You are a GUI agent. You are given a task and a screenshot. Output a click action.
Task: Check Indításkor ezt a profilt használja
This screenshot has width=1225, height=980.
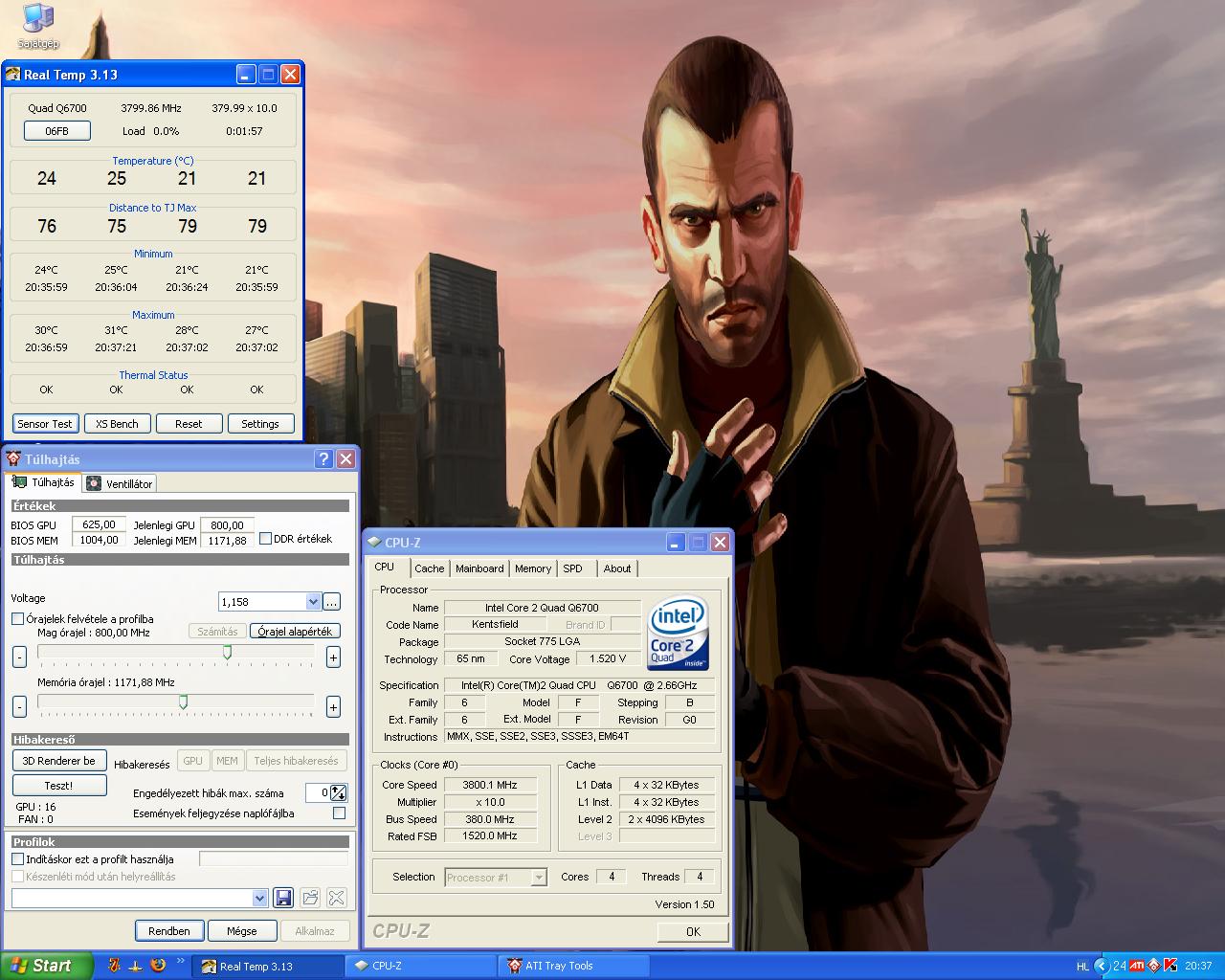[x=17, y=859]
